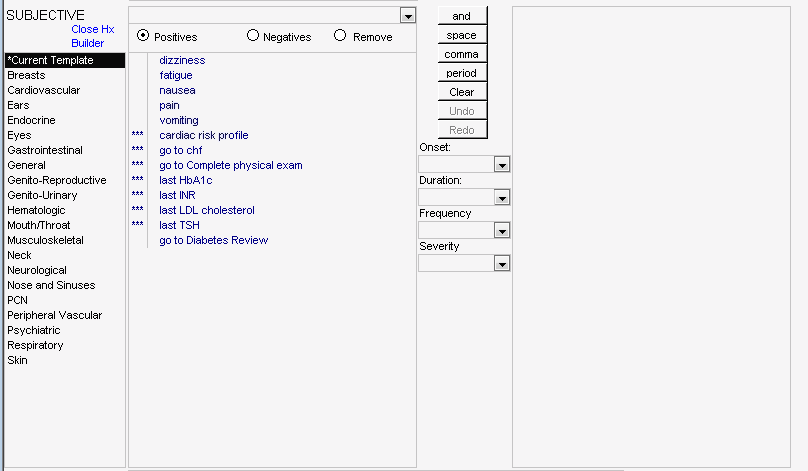Select Gastrointestinal category

click(45, 150)
